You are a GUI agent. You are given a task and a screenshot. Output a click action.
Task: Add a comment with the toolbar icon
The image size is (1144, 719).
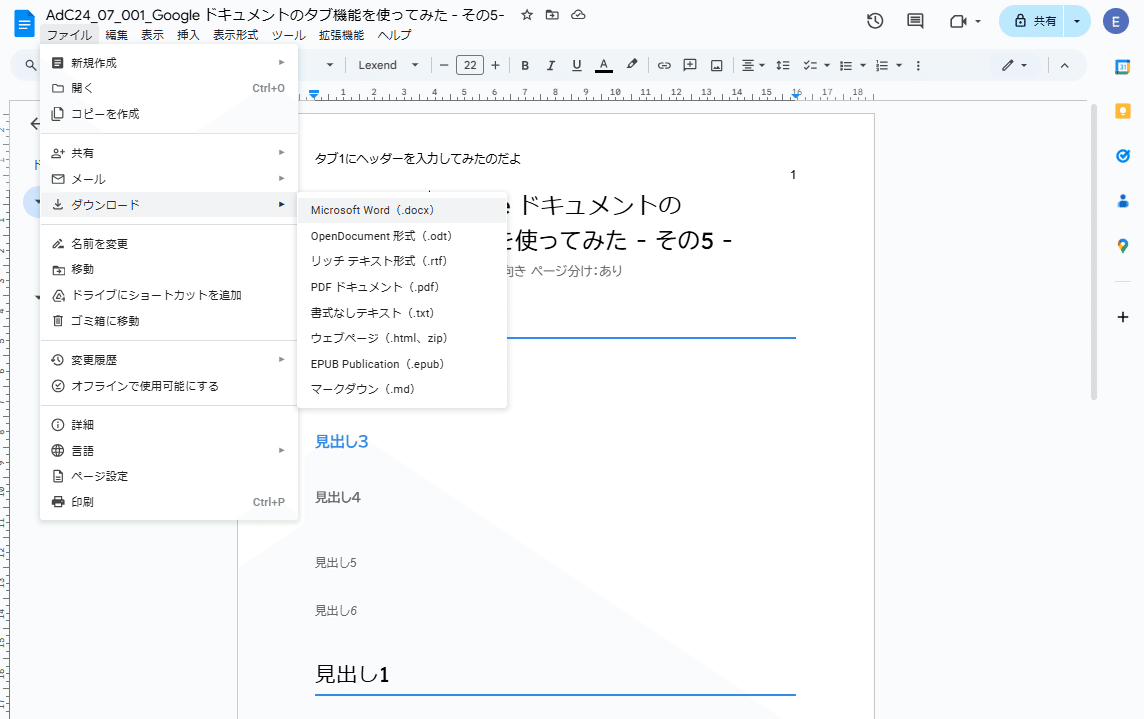click(x=689, y=66)
